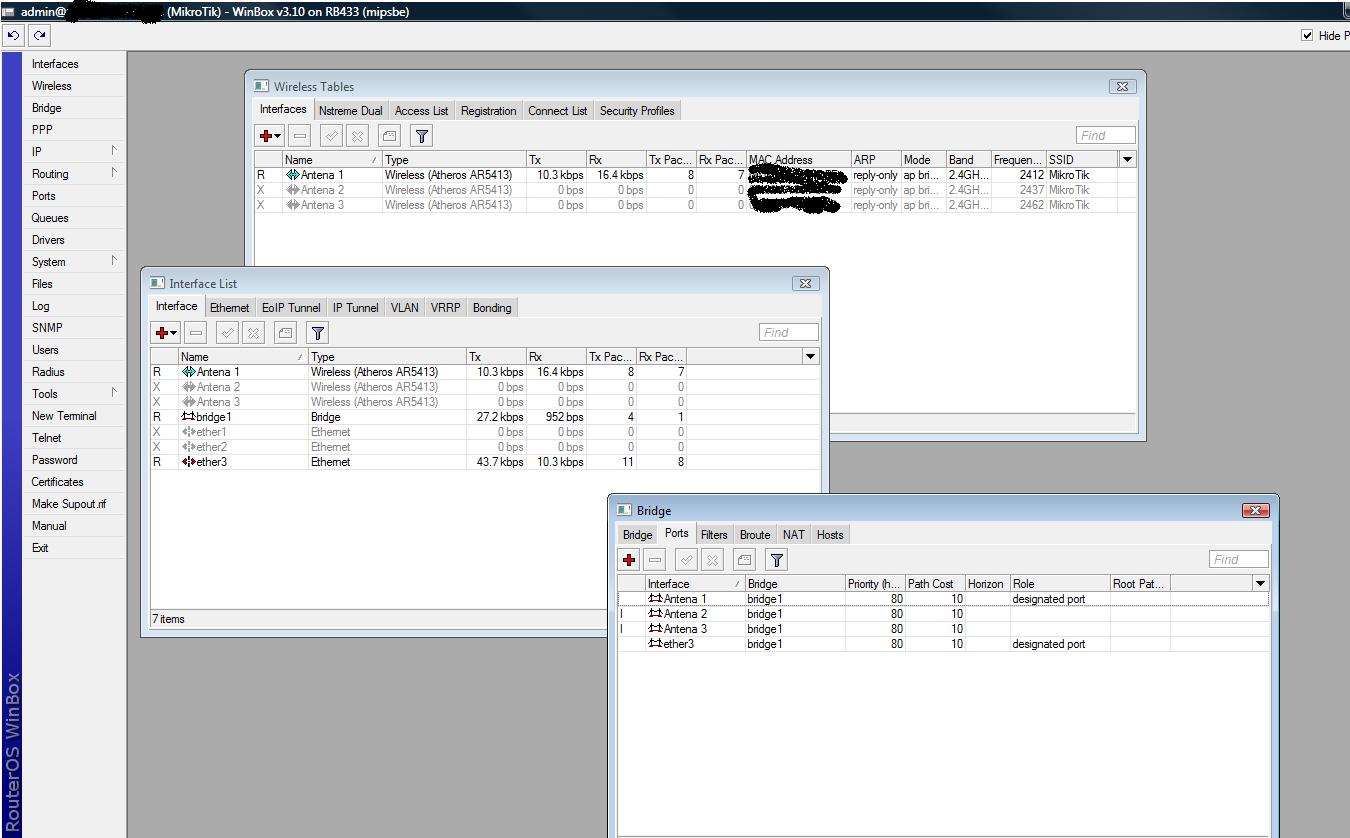This screenshot has width=1350, height=838.
Task: Click the Undo arrow in the top toolbar
Action: pos(13,35)
